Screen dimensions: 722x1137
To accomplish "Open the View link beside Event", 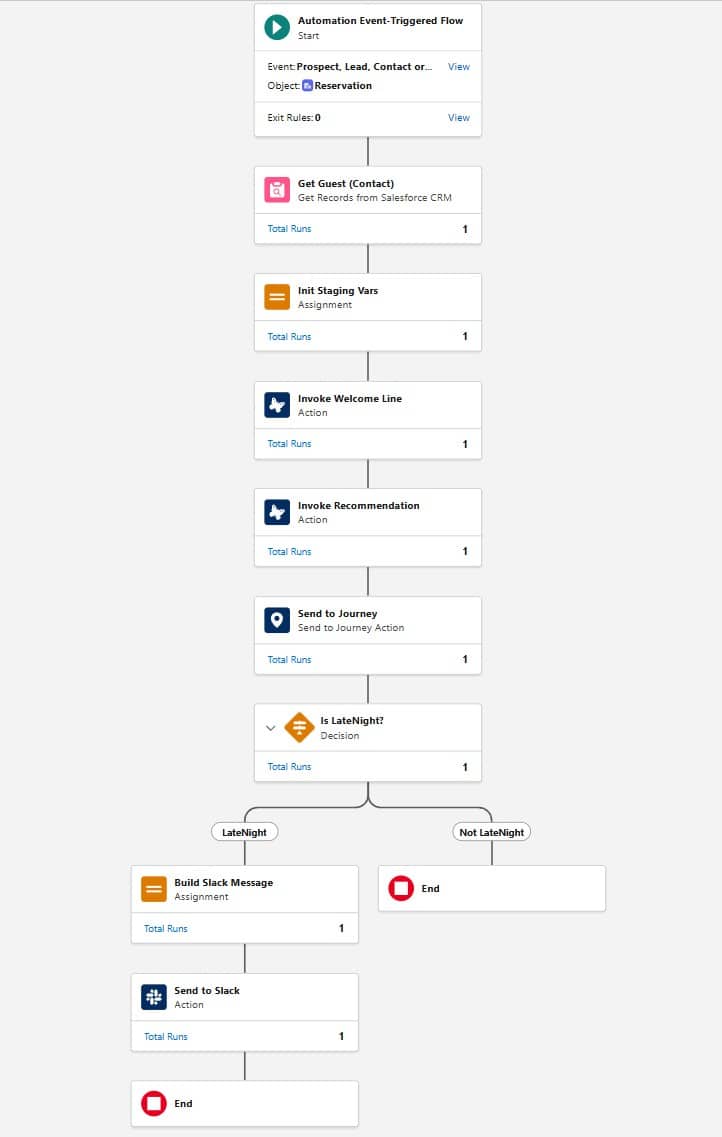I will [458, 67].
